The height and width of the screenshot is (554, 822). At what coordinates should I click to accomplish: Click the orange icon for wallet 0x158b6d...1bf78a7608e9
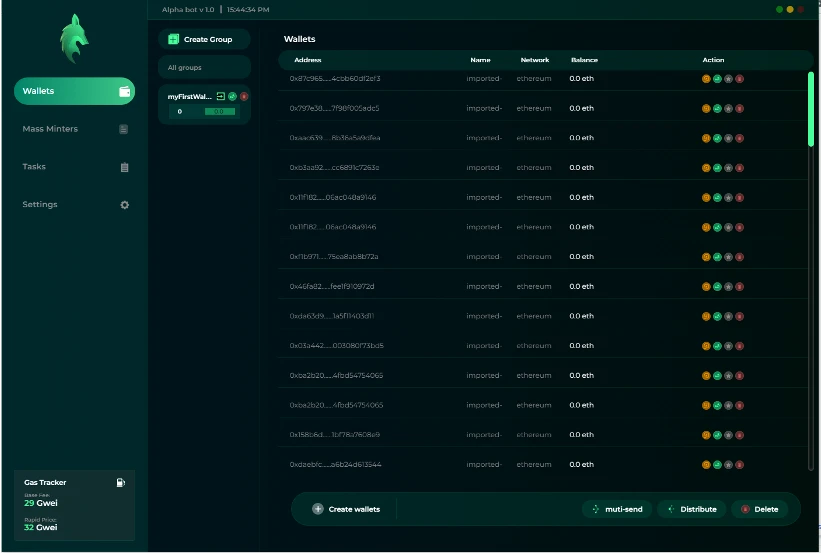(x=706, y=436)
